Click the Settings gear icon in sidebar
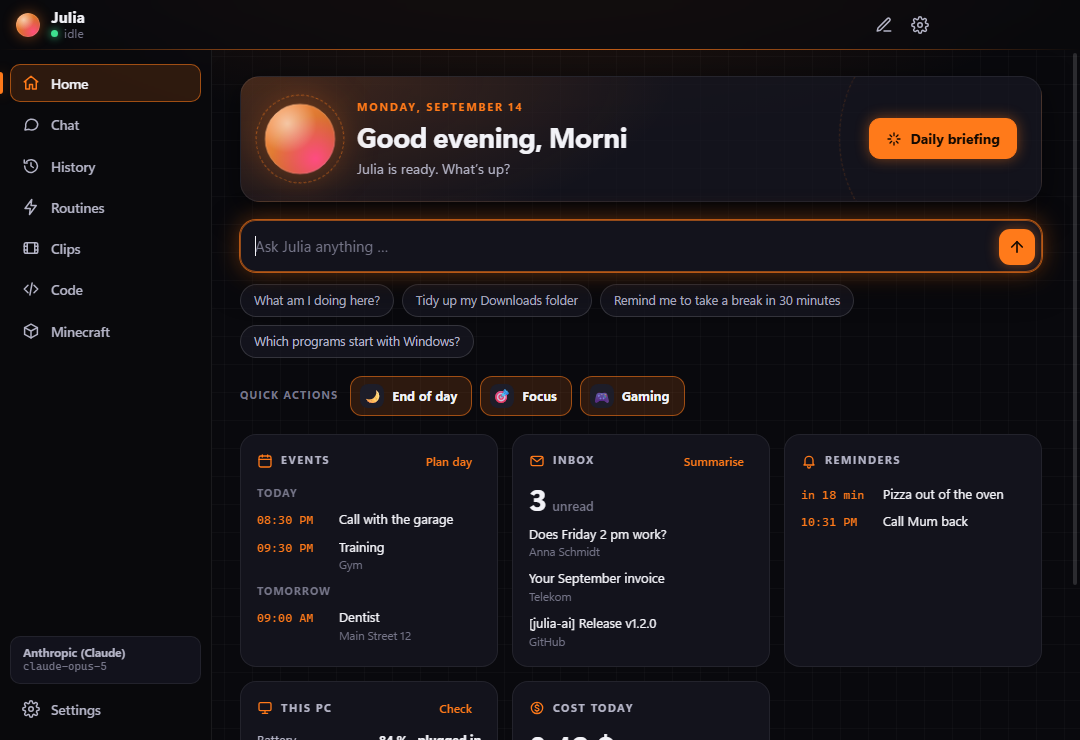Image resolution: width=1080 pixels, height=740 pixels. 31,709
